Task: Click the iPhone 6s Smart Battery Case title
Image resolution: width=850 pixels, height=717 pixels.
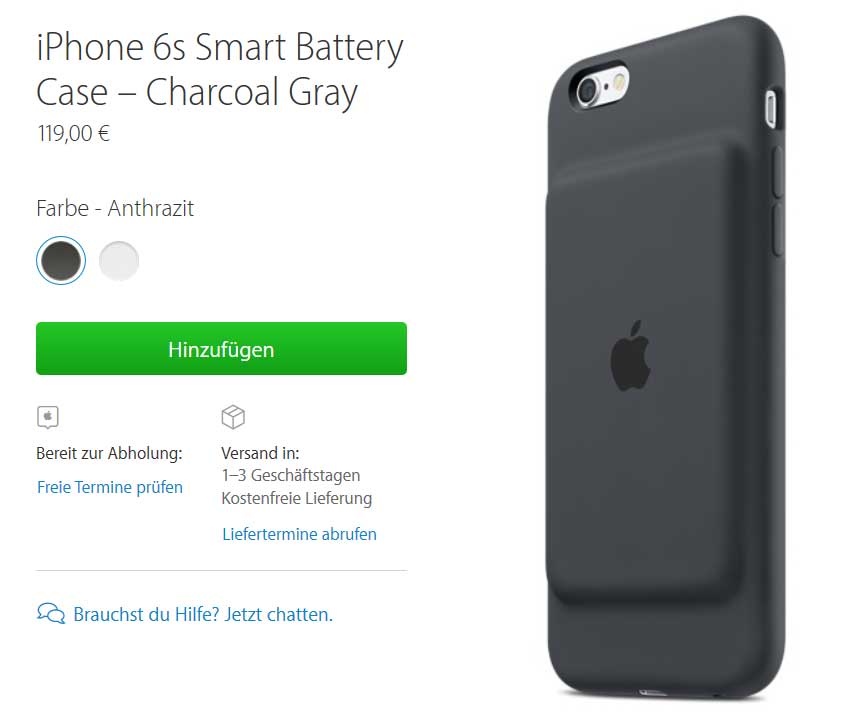Action: click(220, 69)
